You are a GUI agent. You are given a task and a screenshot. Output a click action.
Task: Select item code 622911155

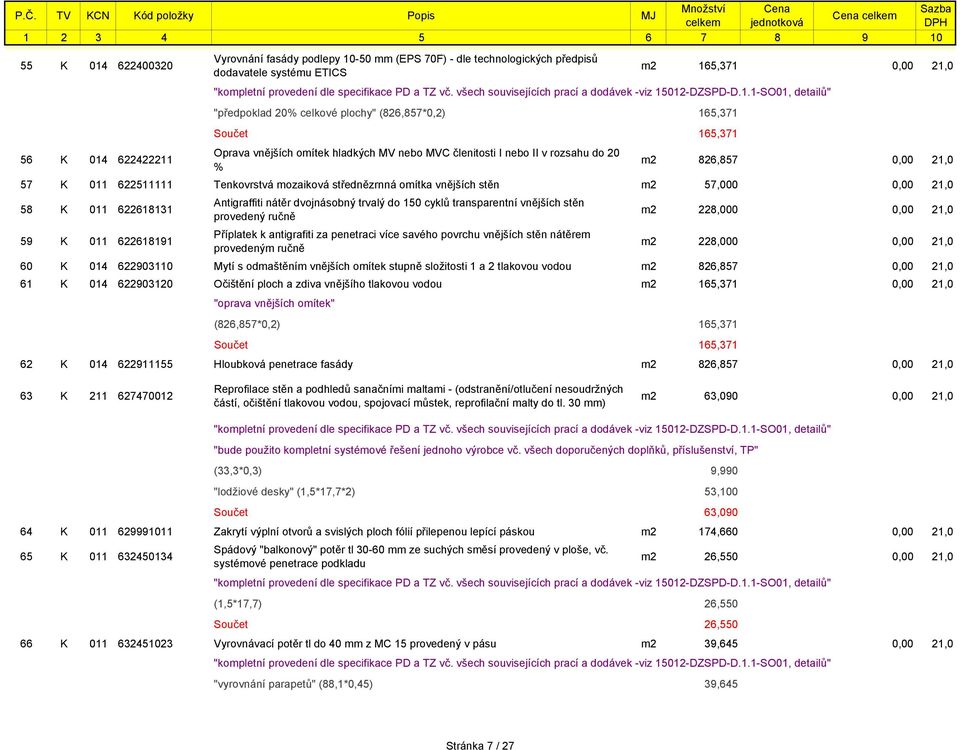(145, 364)
